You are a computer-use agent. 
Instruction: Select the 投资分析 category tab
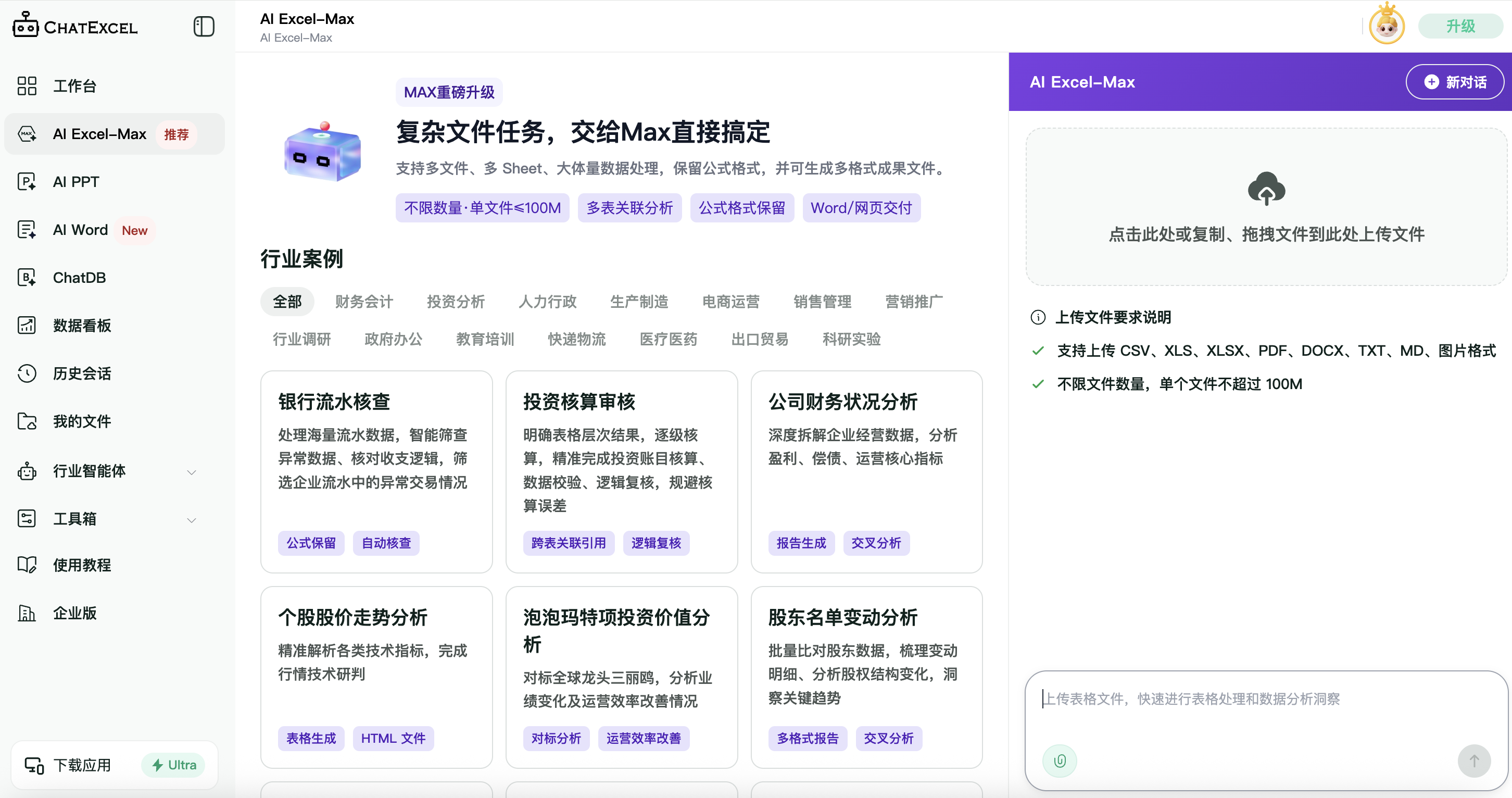tap(456, 301)
